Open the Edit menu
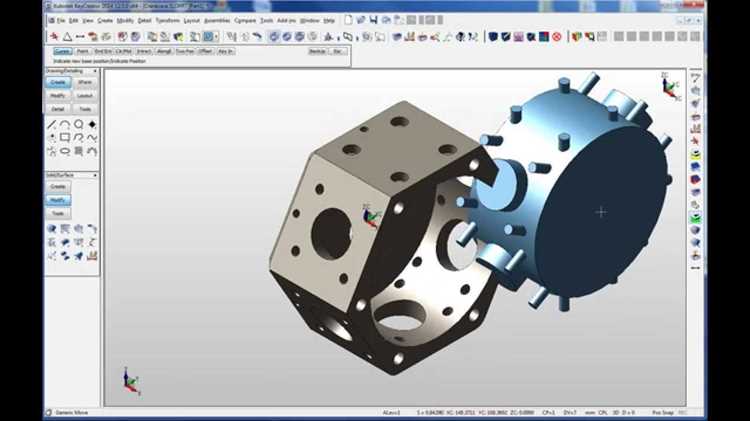Viewport: 750px width, 421px height. [73, 21]
